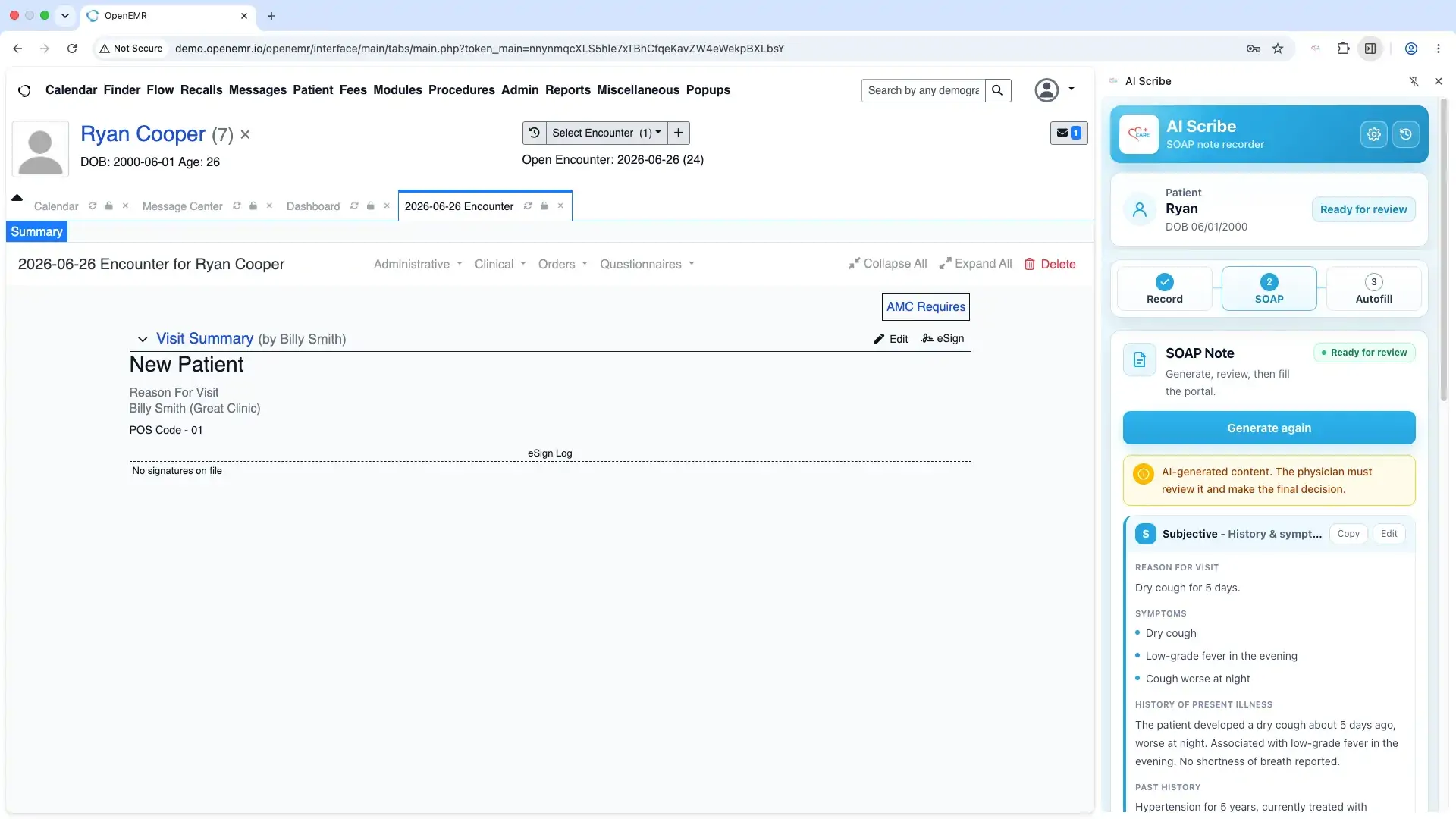The width and height of the screenshot is (1456, 819).
Task: Click Generate again button
Action: 1269,428
